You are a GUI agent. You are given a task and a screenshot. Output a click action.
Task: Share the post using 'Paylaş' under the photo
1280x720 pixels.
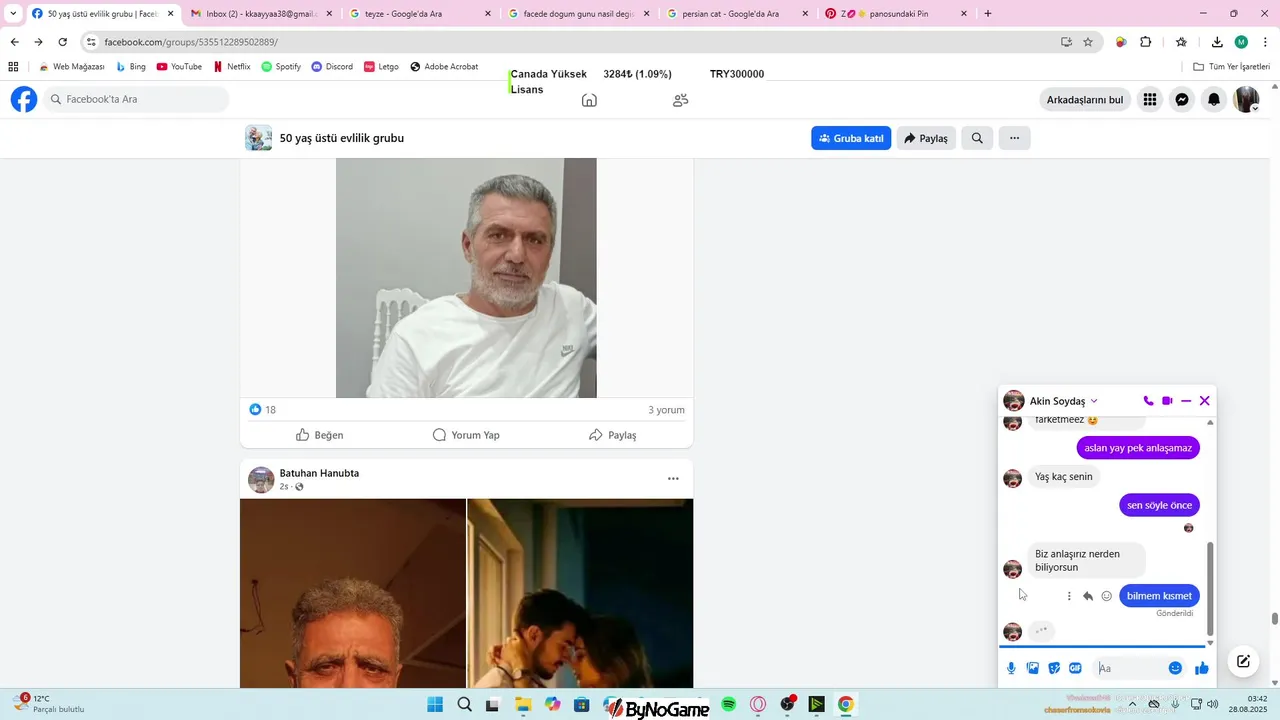tap(613, 435)
